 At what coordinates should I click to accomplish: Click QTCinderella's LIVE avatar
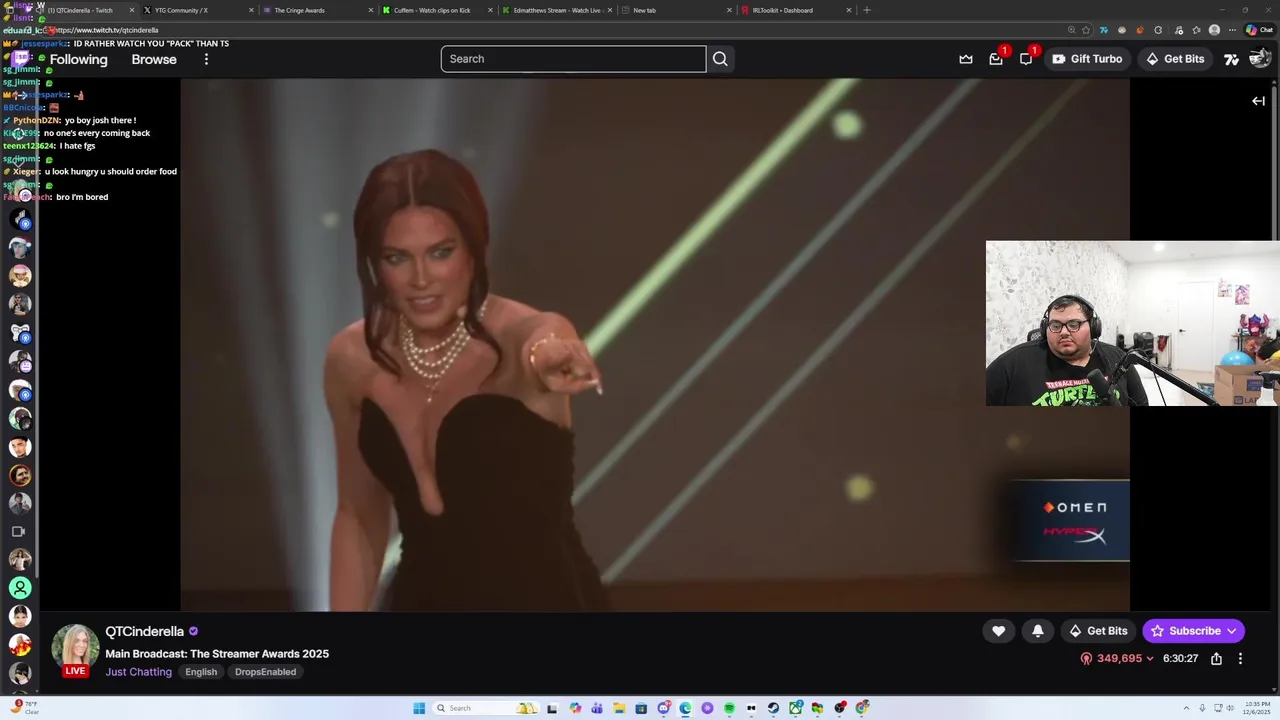coord(75,650)
